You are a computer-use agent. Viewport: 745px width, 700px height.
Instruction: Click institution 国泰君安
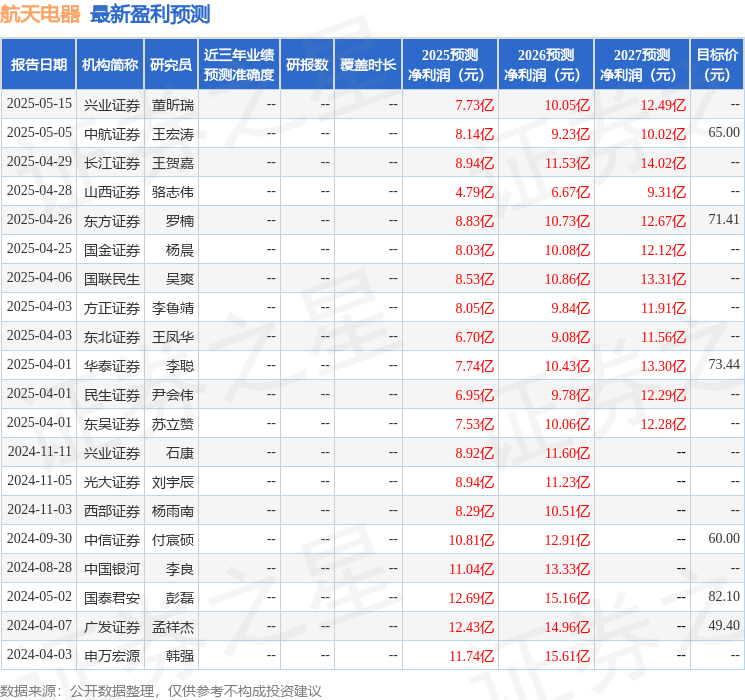[112, 598]
